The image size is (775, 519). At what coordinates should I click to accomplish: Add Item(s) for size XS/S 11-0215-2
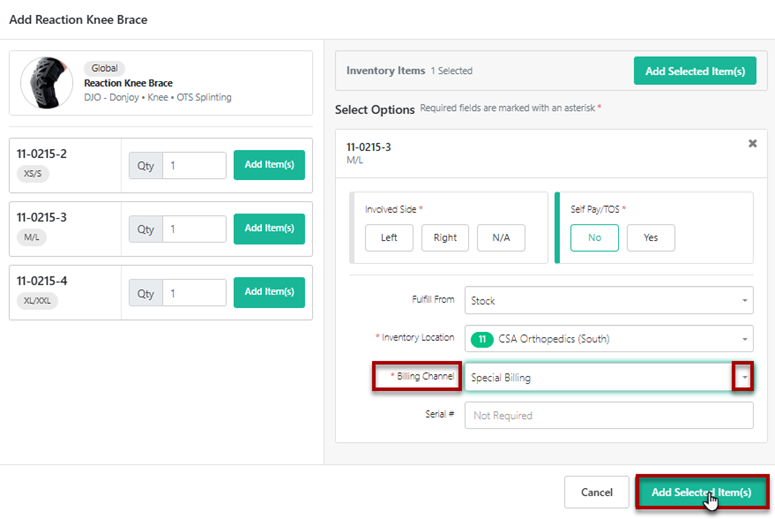tap(269, 165)
